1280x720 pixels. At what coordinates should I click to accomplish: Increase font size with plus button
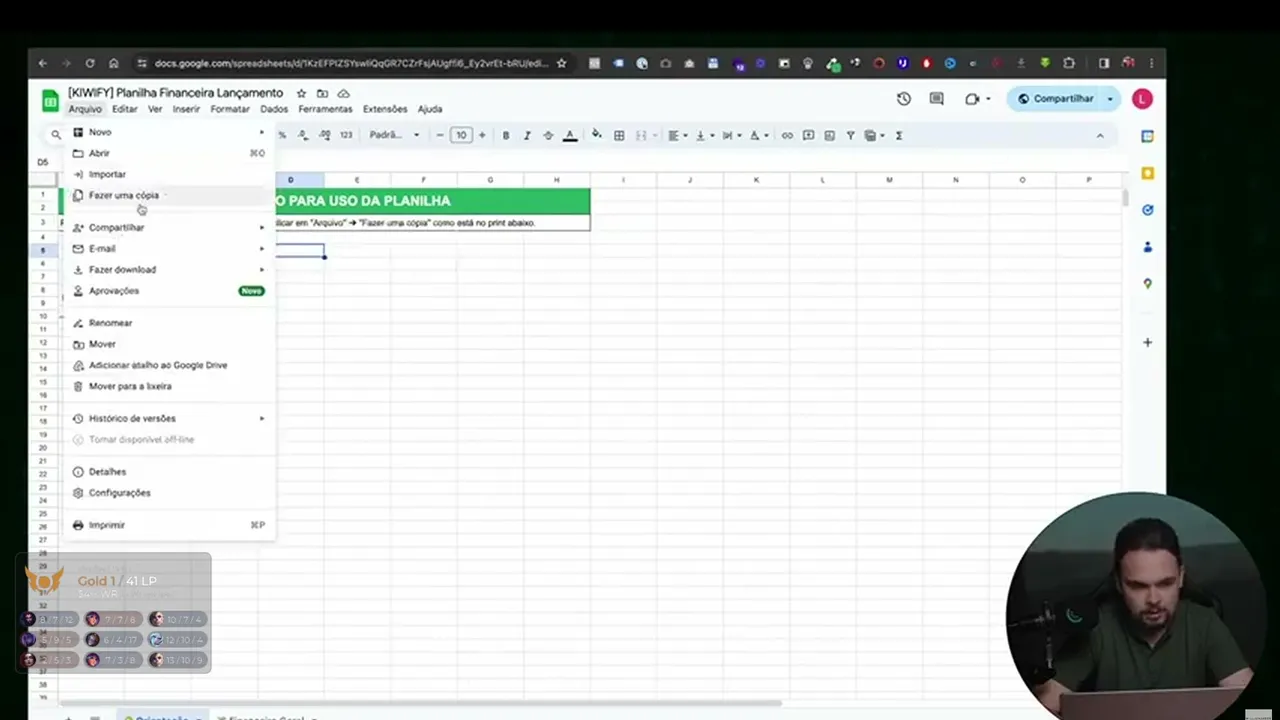[x=482, y=135]
